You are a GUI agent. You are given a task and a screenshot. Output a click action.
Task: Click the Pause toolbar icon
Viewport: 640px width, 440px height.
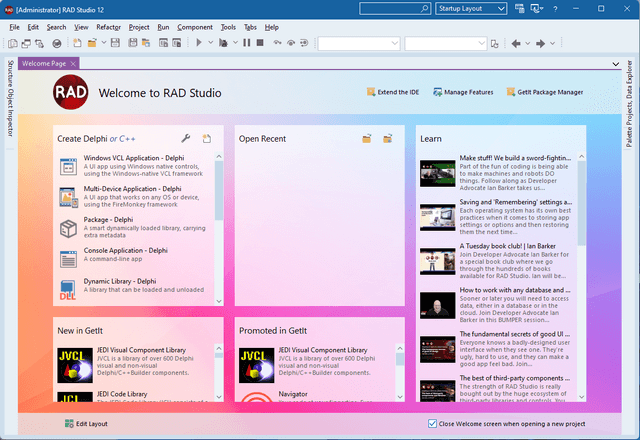(x=247, y=43)
